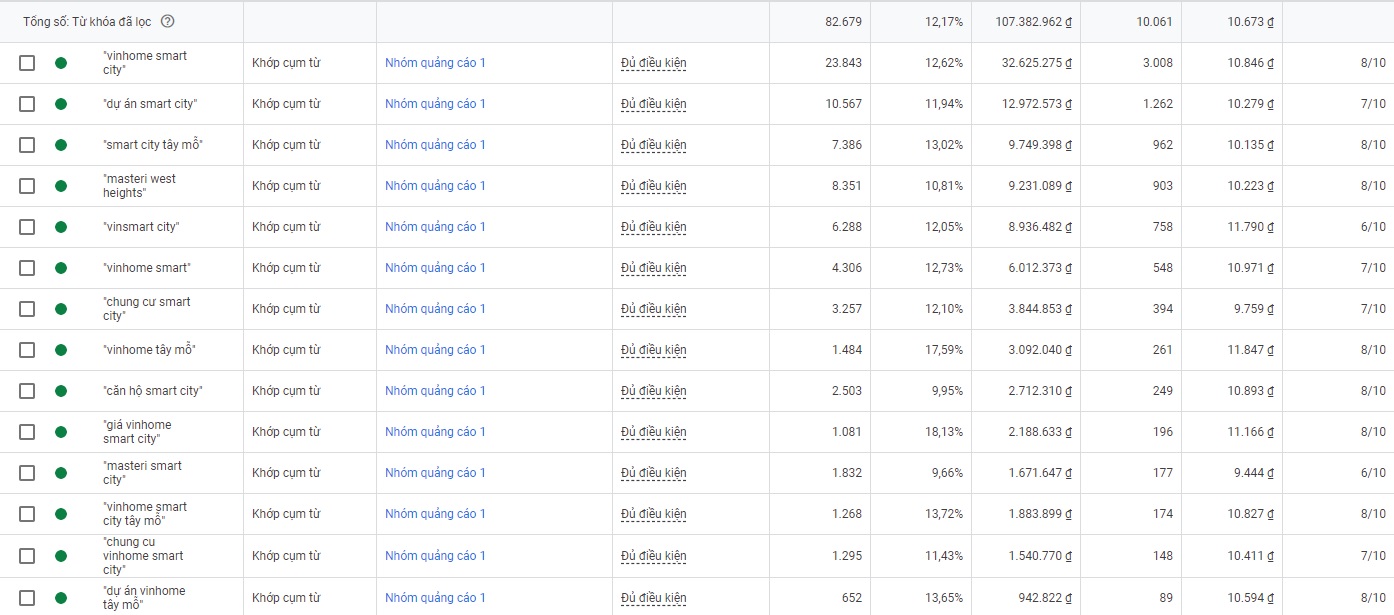Click 'Đủ điều kiện' status for "masteri west heights"
This screenshot has height=615, width=1394.
[654, 186]
